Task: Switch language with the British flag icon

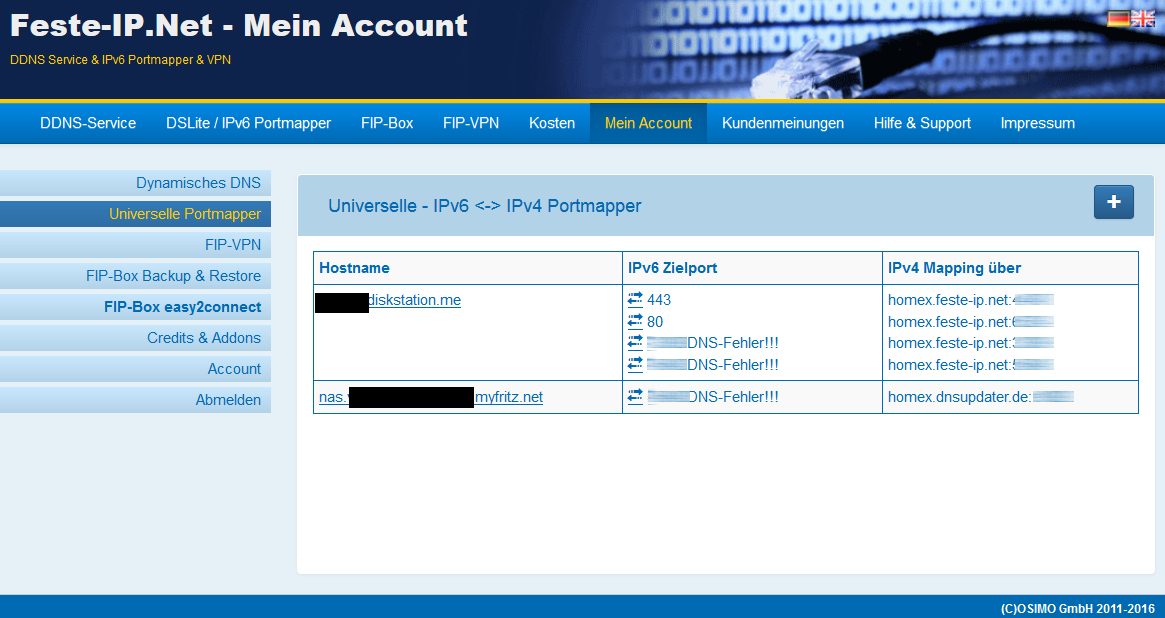Action: 1143,19
